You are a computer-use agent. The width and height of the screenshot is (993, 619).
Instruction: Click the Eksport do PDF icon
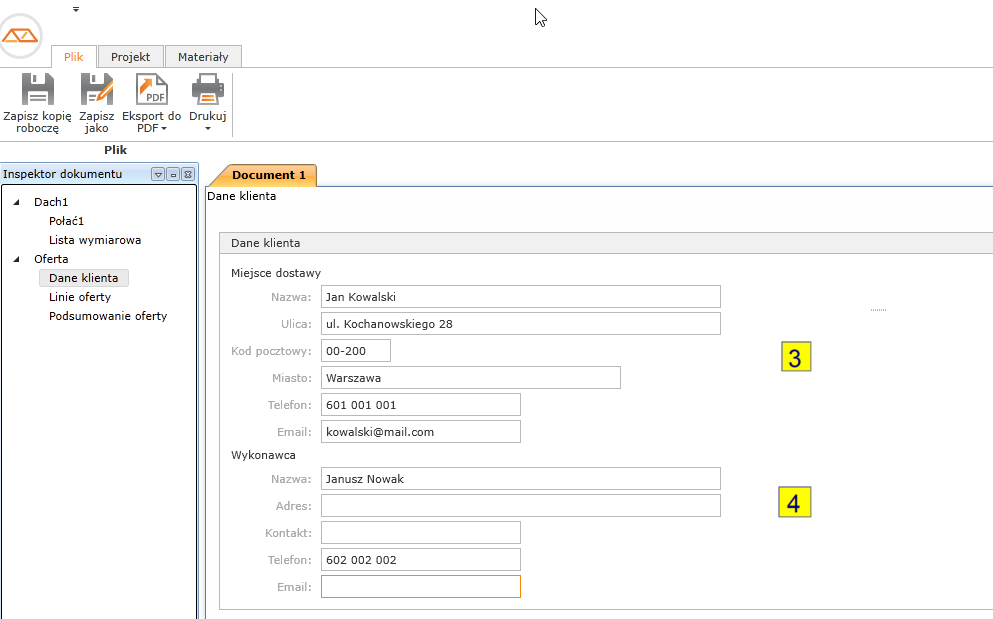pyautogui.click(x=152, y=90)
